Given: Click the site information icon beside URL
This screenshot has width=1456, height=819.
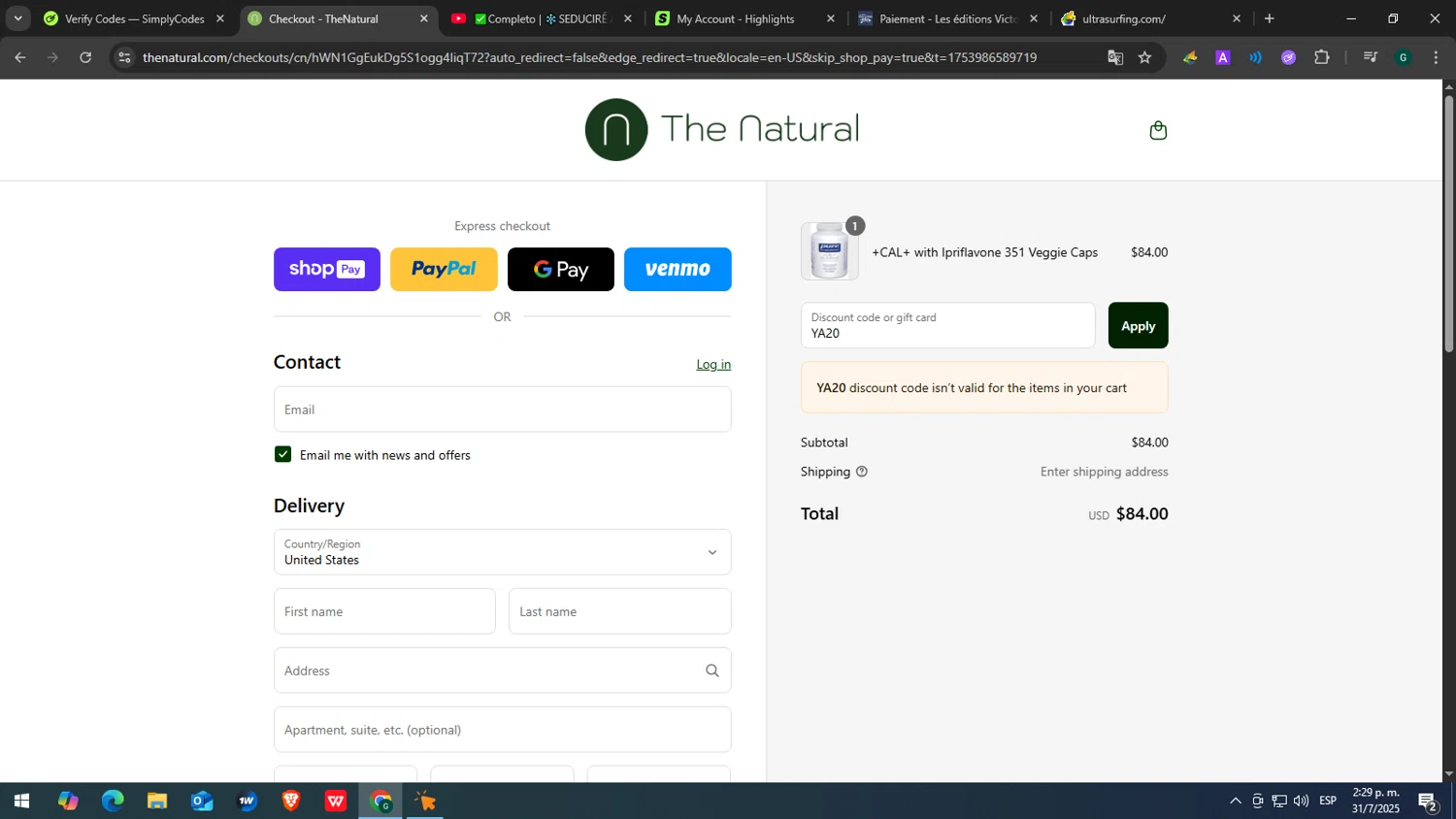Looking at the screenshot, I should pos(124,57).
